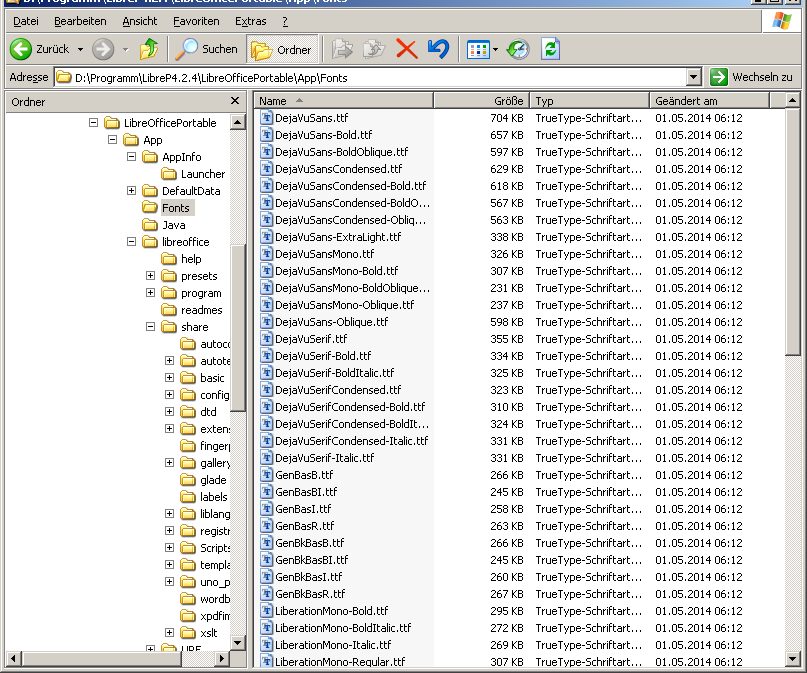Expand the DefaultData tree node
The image size is (807, 673).
pos(131,190)
